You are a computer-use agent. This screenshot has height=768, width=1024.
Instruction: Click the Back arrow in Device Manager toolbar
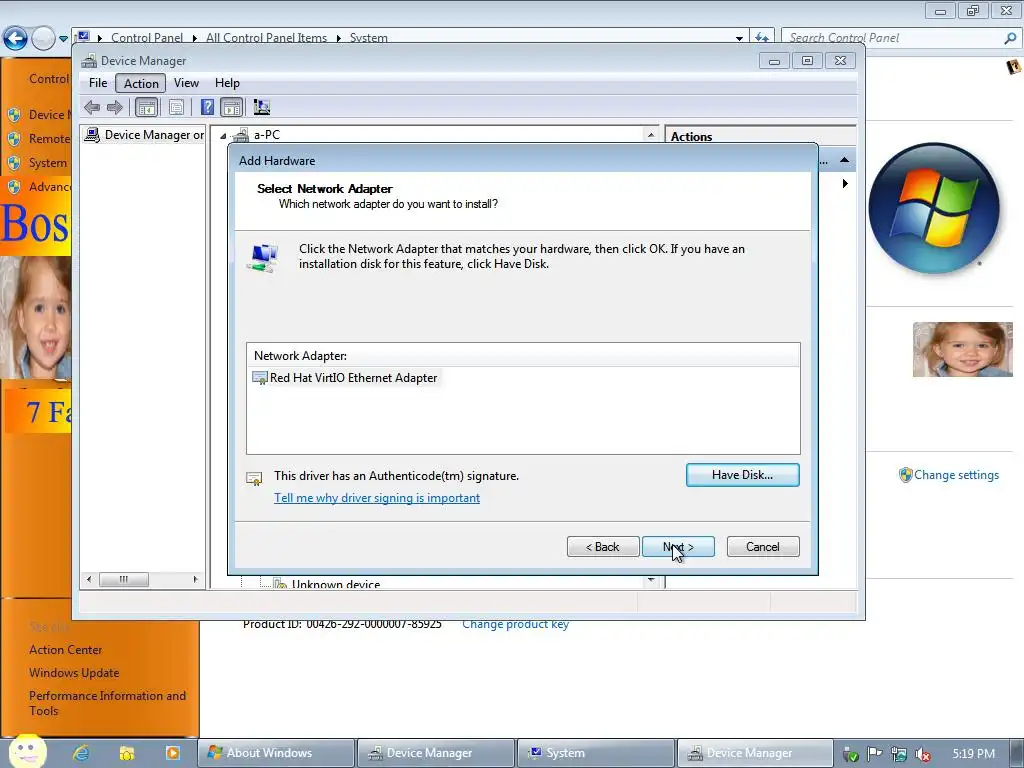pyautogui.click(x=92, y=107)
